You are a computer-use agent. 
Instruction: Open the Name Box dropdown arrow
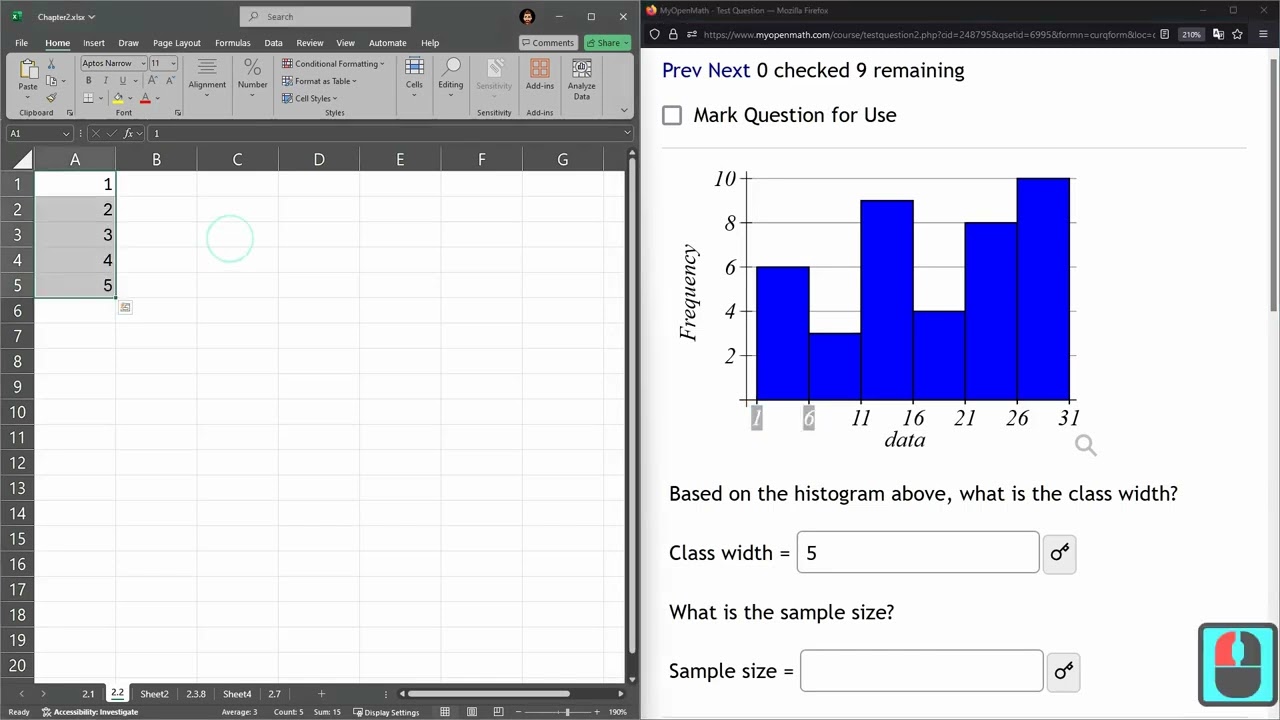[x=66, y=133]
